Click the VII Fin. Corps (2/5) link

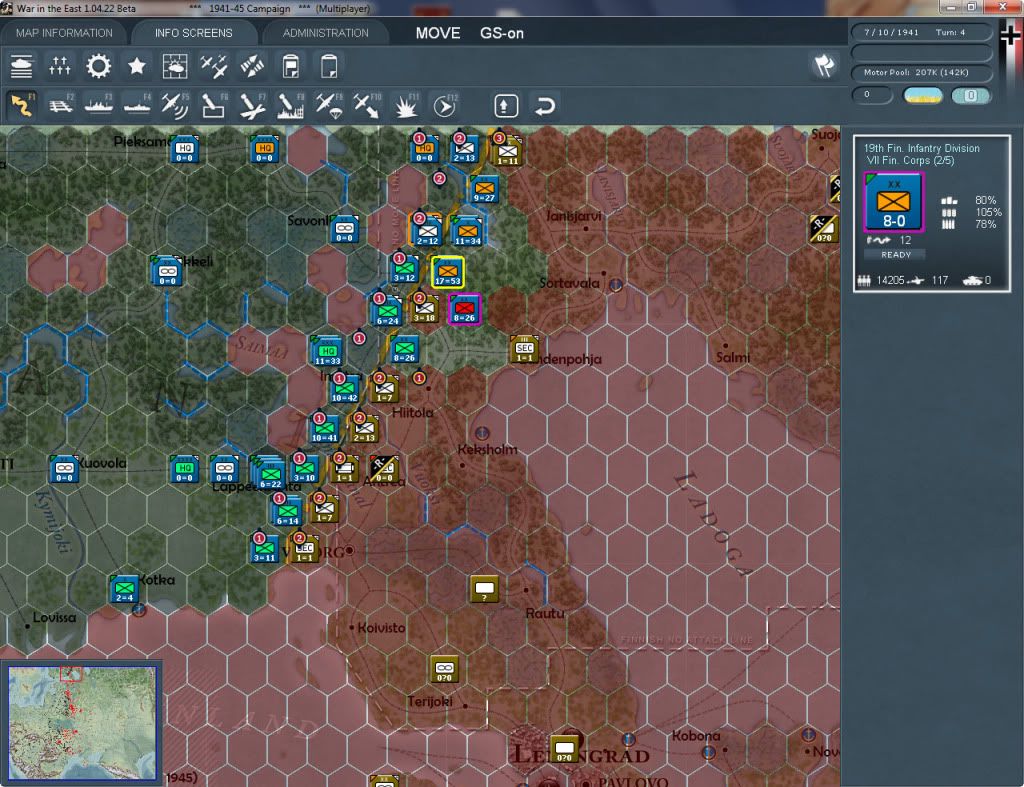coord(910,161)
